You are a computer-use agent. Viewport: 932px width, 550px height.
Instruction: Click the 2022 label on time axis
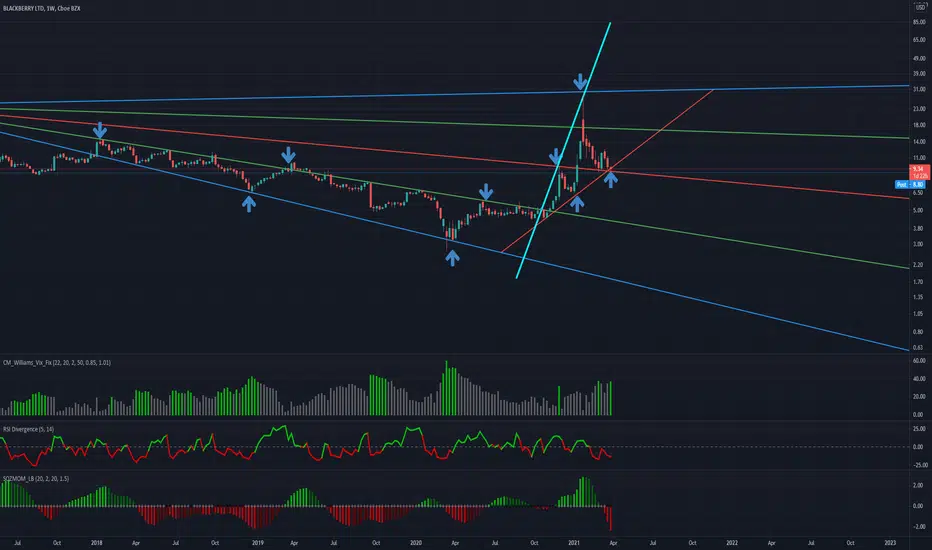click(732, 542)
